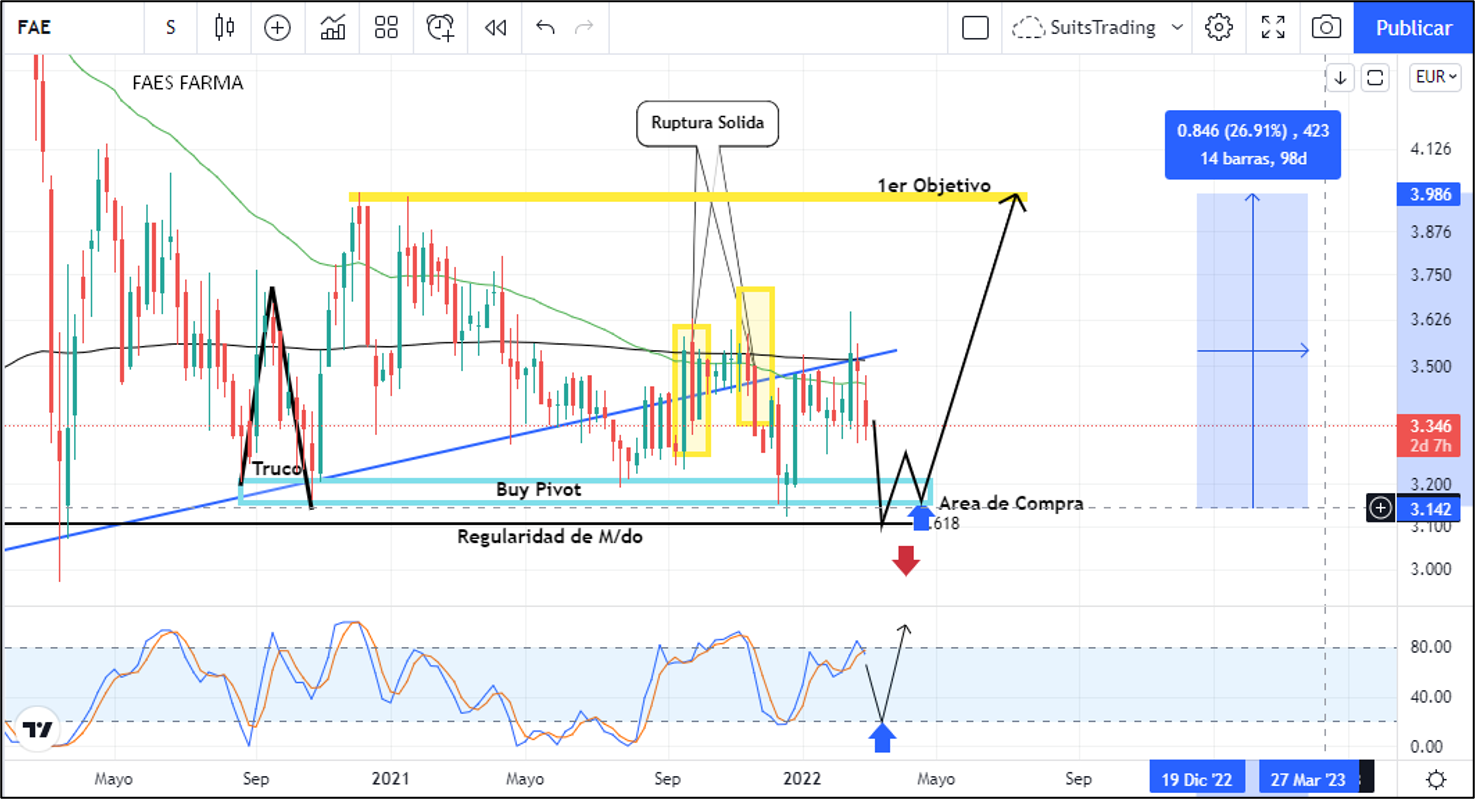Start bar replay with the rewind icon
Viewport: 1476px width, 800px height.
coord(495,28)
